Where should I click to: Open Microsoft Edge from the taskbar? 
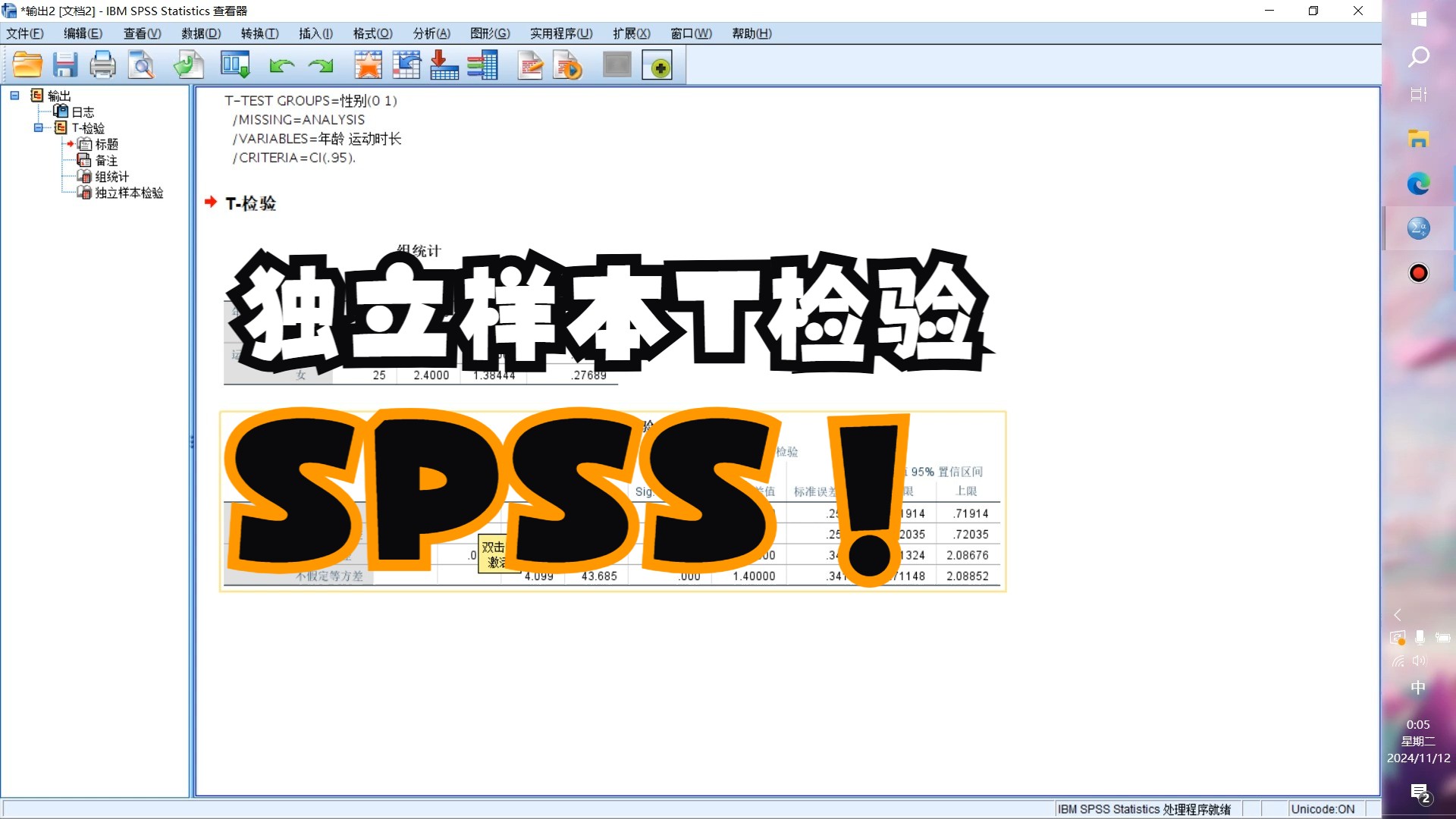pos(1418,184)
